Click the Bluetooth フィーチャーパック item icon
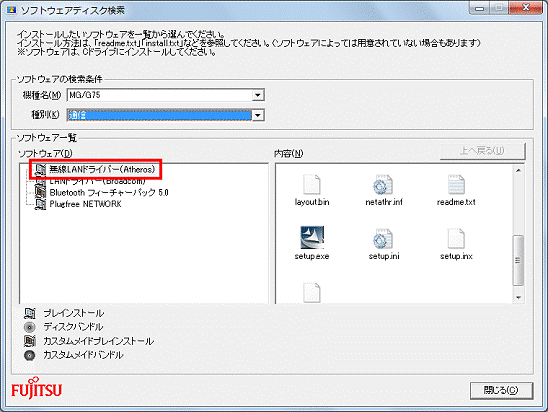This screenshot has width=548, height=412. 40,193
